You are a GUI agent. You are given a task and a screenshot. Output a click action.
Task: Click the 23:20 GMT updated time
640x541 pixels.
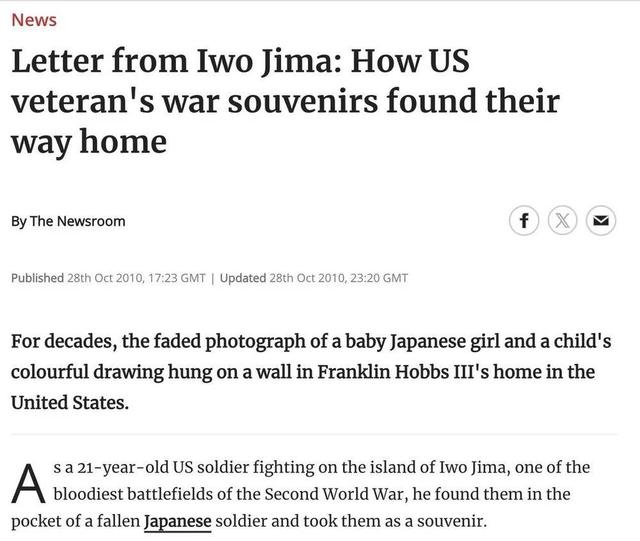pos(379,278)
